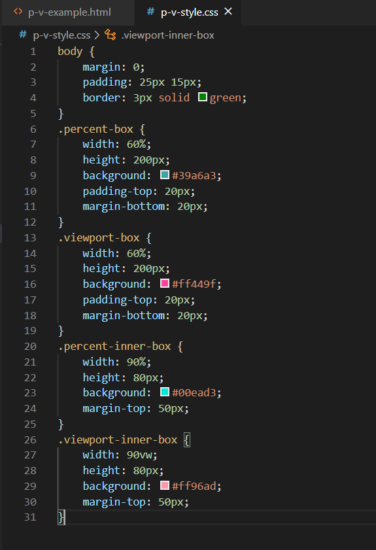Open the #ff449f pink color swatch
This screenshot has width=376, height=550.
(164, 283)
